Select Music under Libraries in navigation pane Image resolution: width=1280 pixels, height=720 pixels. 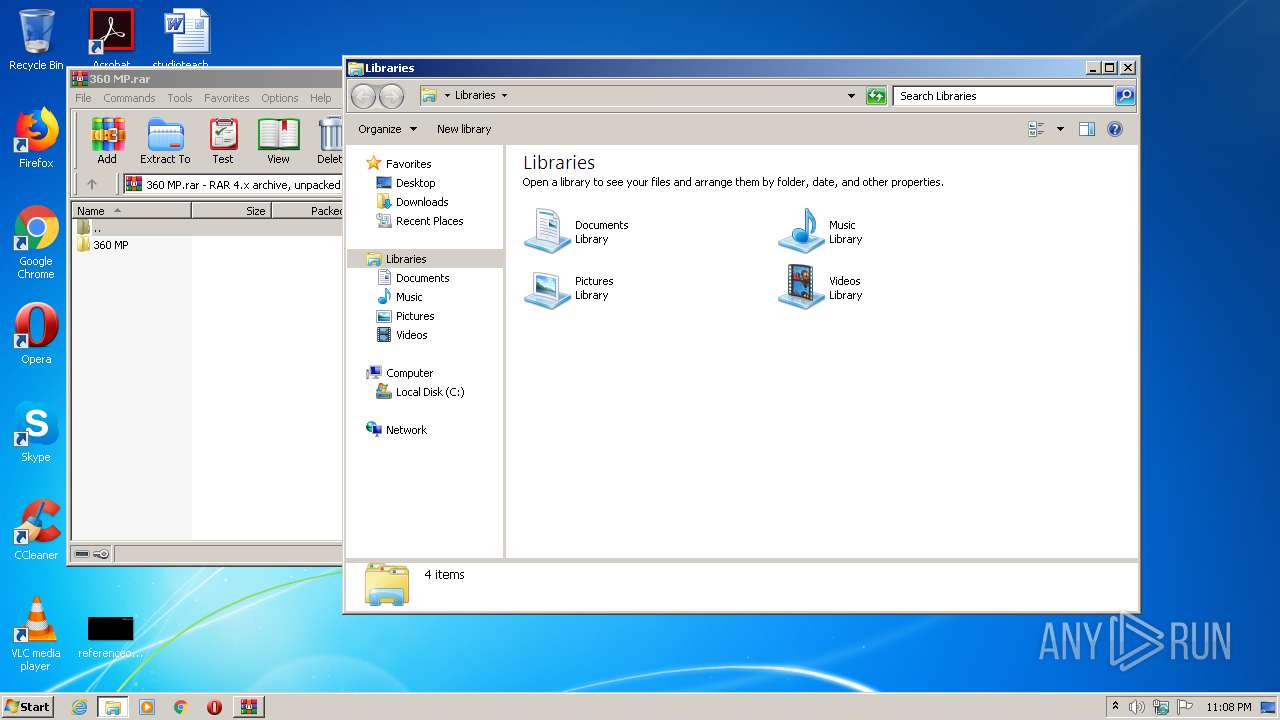coord(399,297)
